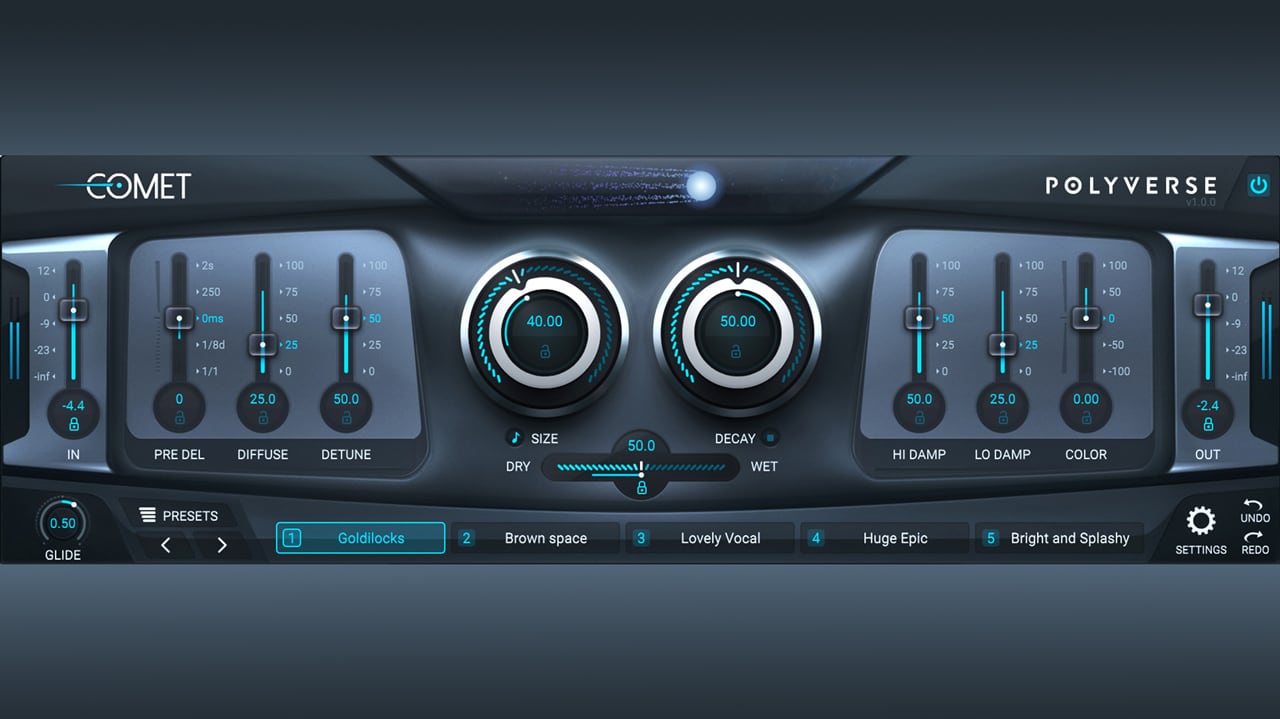Toggle the IN gain lock icon

[73, 424]
